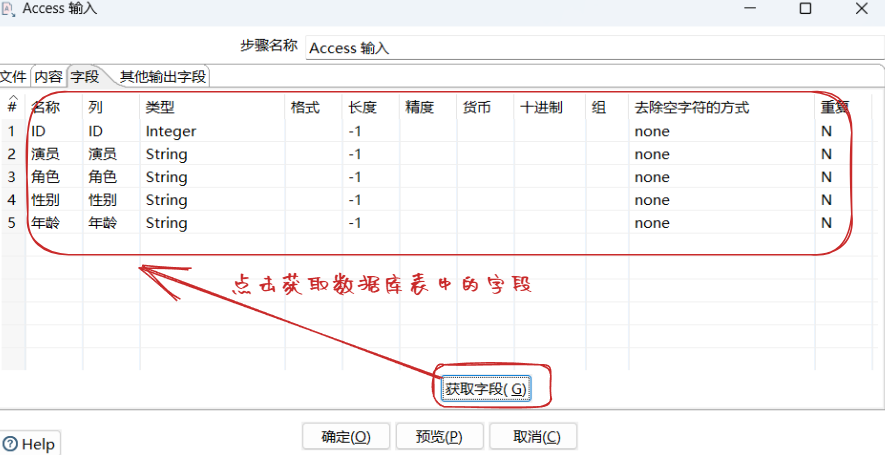Click the 长度 column header

(371, 107)
